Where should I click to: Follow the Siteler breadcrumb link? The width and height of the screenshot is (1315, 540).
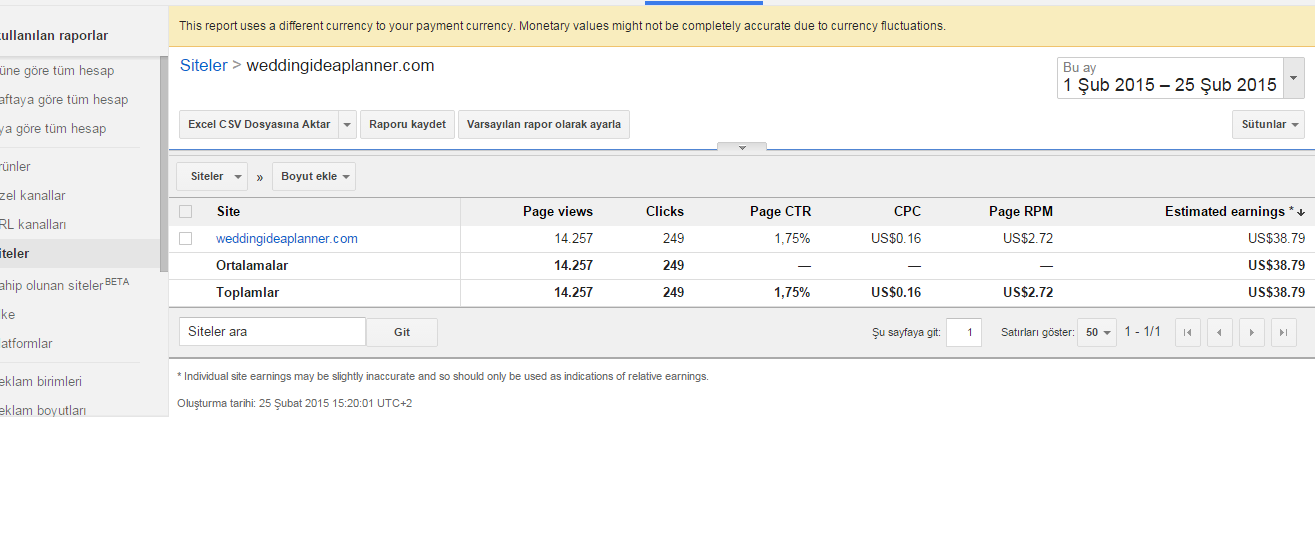pos(204,65)
